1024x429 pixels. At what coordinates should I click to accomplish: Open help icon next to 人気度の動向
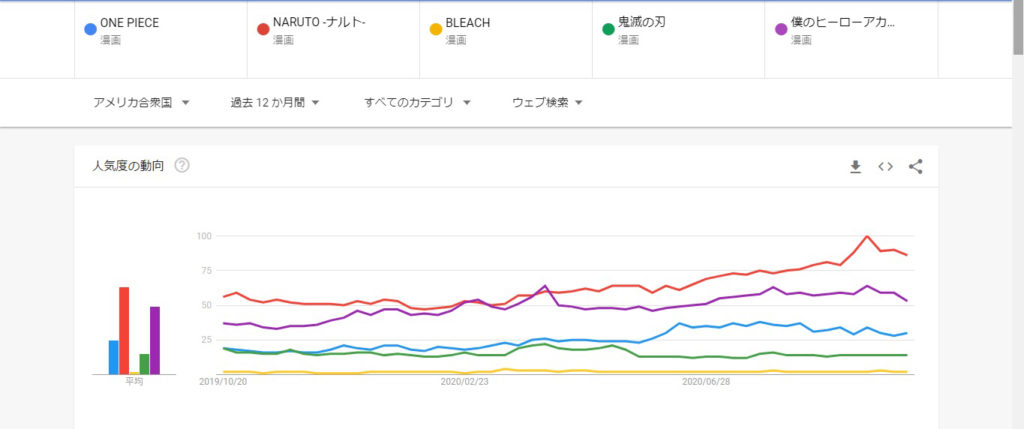182,166
